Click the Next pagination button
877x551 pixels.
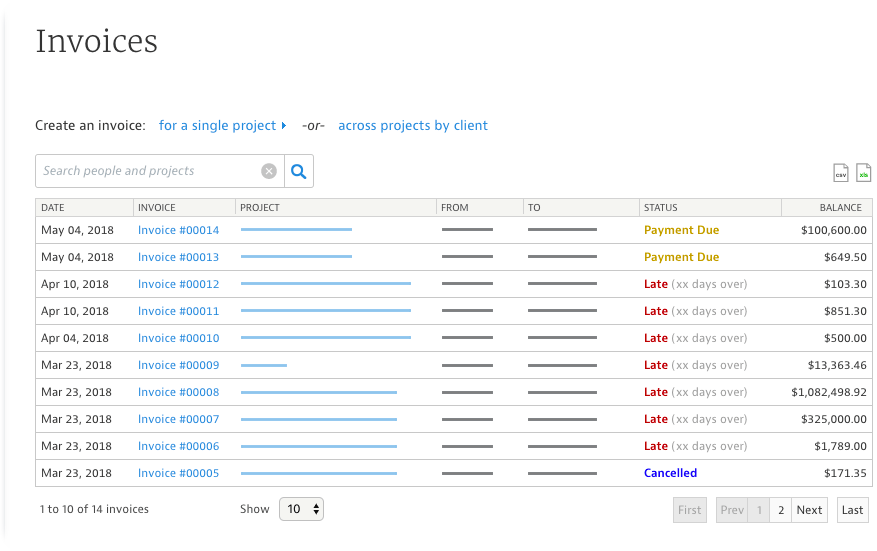tap(809, 510)
